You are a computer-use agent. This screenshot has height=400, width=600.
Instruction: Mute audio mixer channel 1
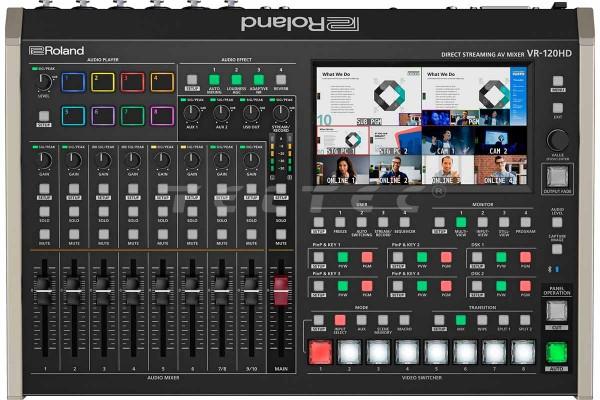pos(43,234)
